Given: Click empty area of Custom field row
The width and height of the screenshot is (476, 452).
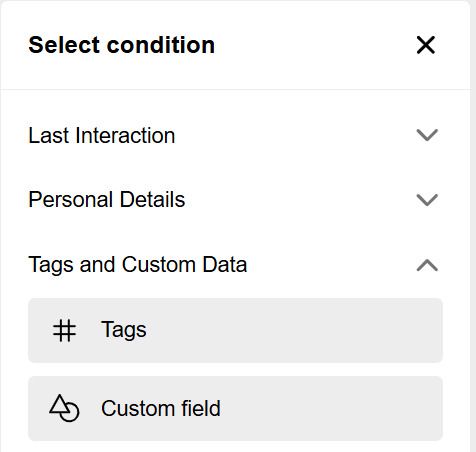Looking at the screenshot, I should (x=330, y=408).
